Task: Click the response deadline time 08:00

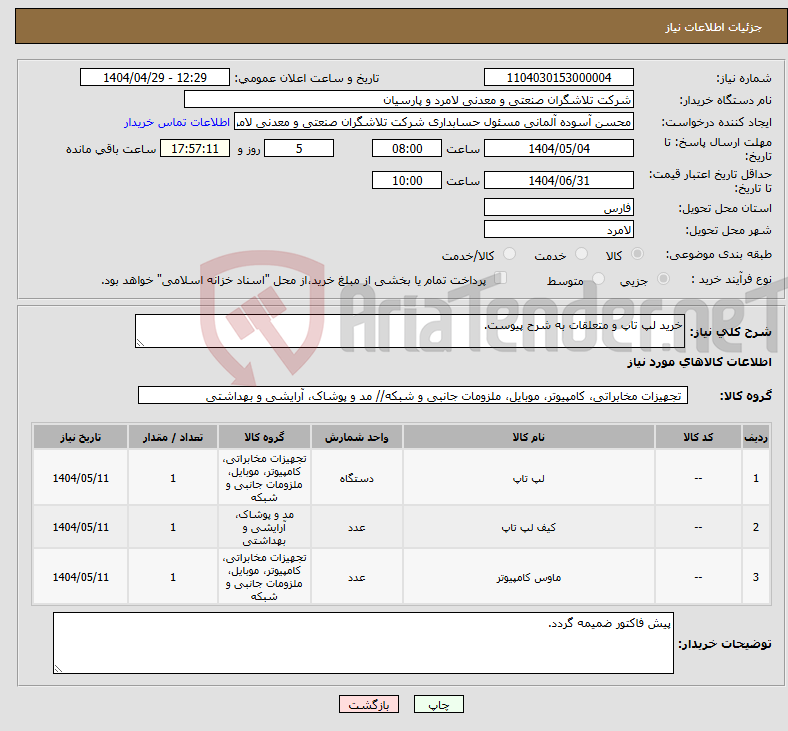Action: pyautogui.click(x=407, y=148)
